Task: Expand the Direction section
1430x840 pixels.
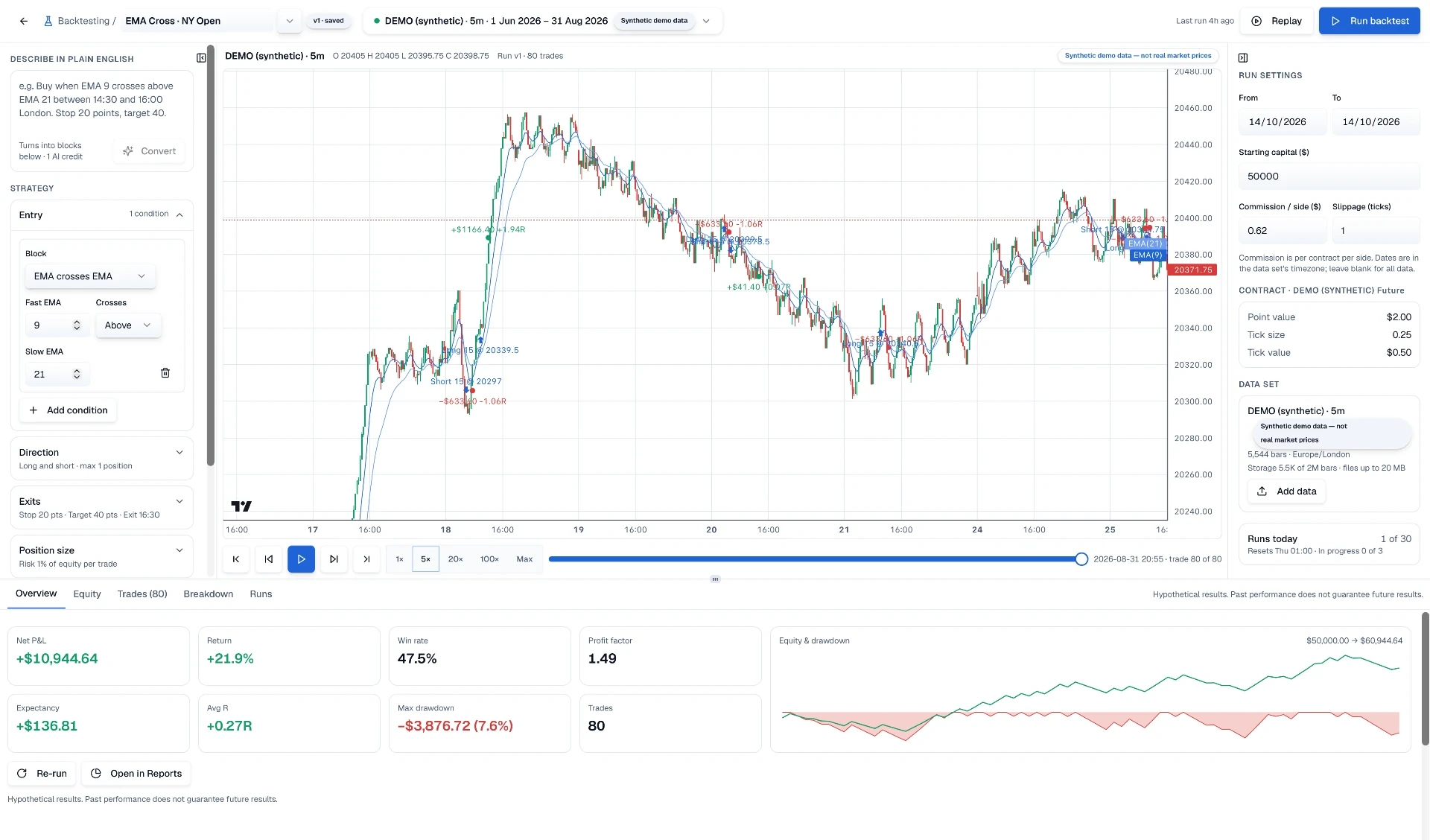Action: click(x=102, y=459)
